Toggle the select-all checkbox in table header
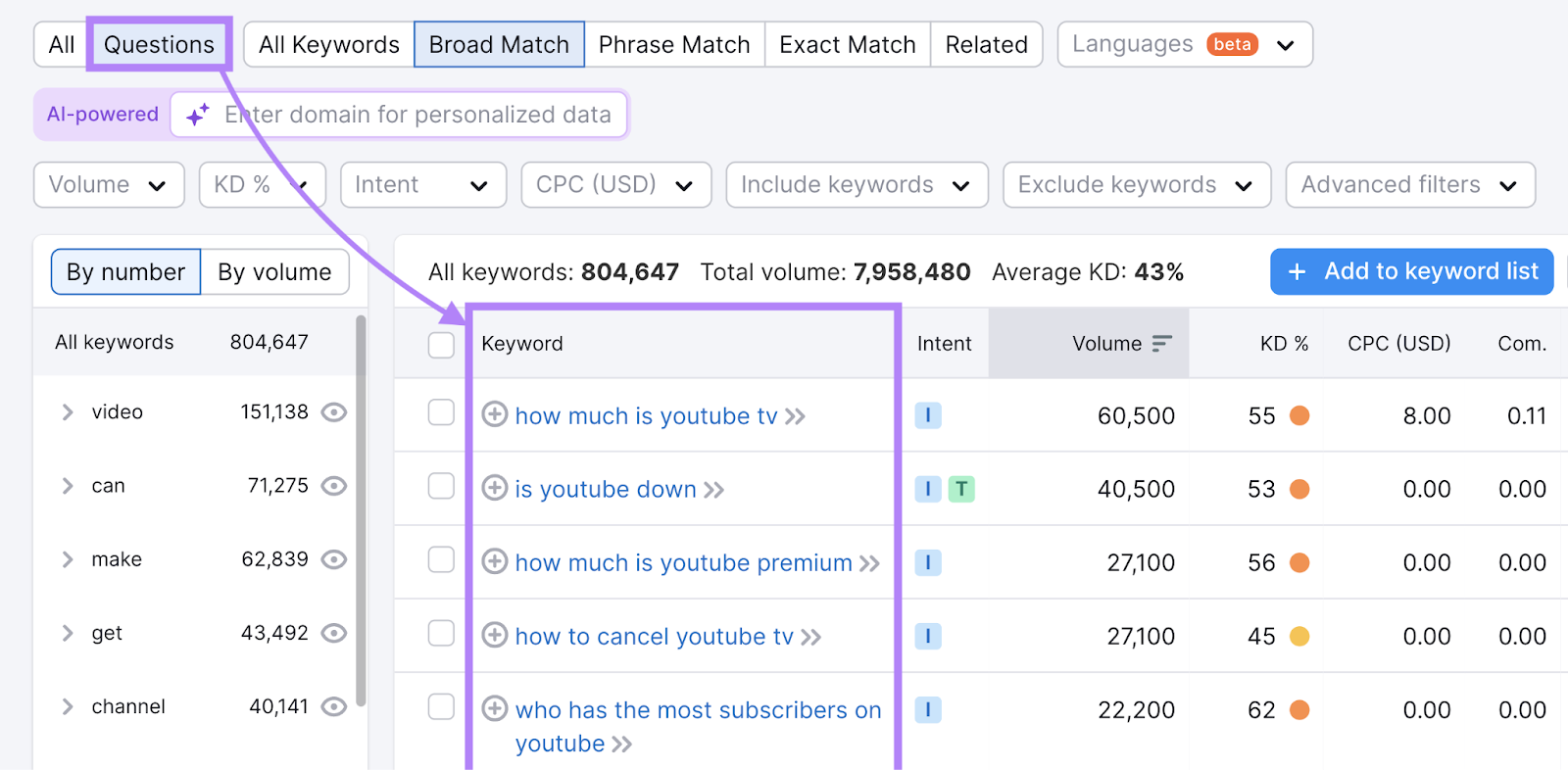The width and height of the screenshot is (1568, 770). tap(441, 345)
